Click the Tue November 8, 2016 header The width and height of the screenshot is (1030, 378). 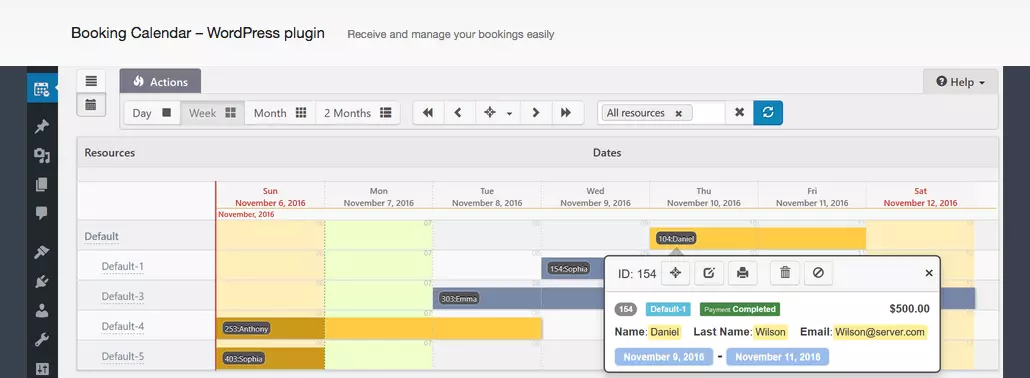coord(487,197)
